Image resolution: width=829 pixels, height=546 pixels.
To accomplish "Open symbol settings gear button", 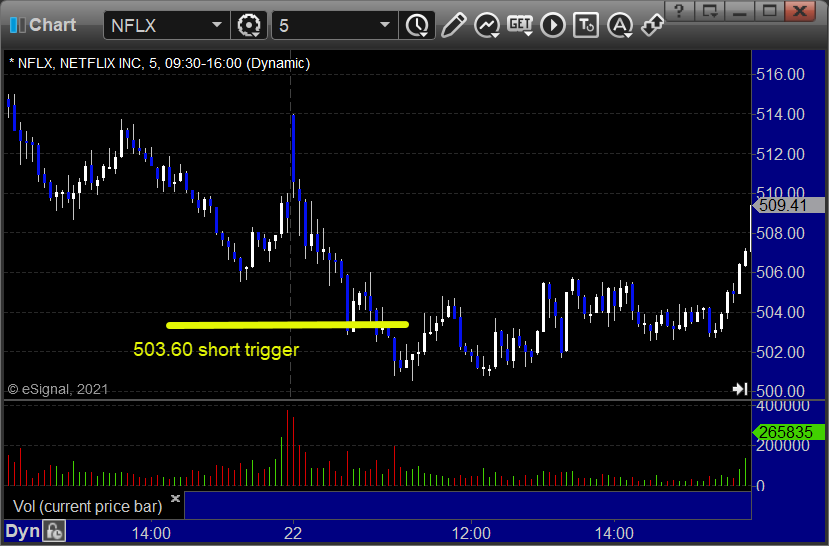I will (x=249, y=25).
